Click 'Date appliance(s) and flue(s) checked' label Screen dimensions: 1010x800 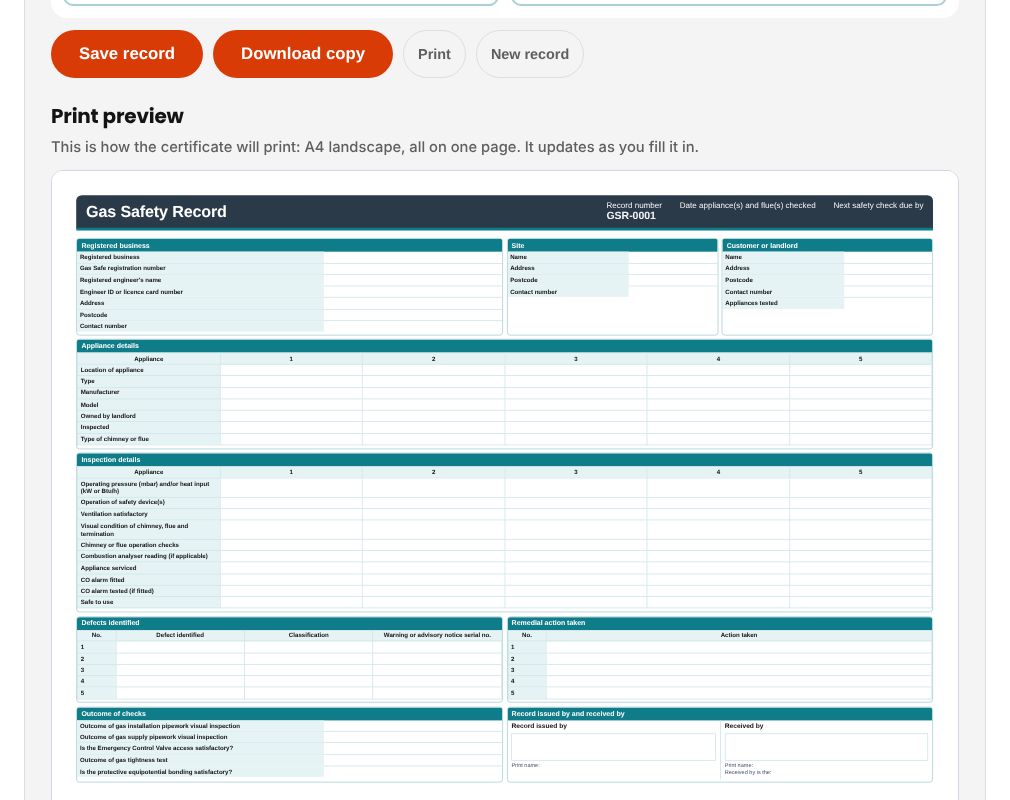tap(747, 205)
